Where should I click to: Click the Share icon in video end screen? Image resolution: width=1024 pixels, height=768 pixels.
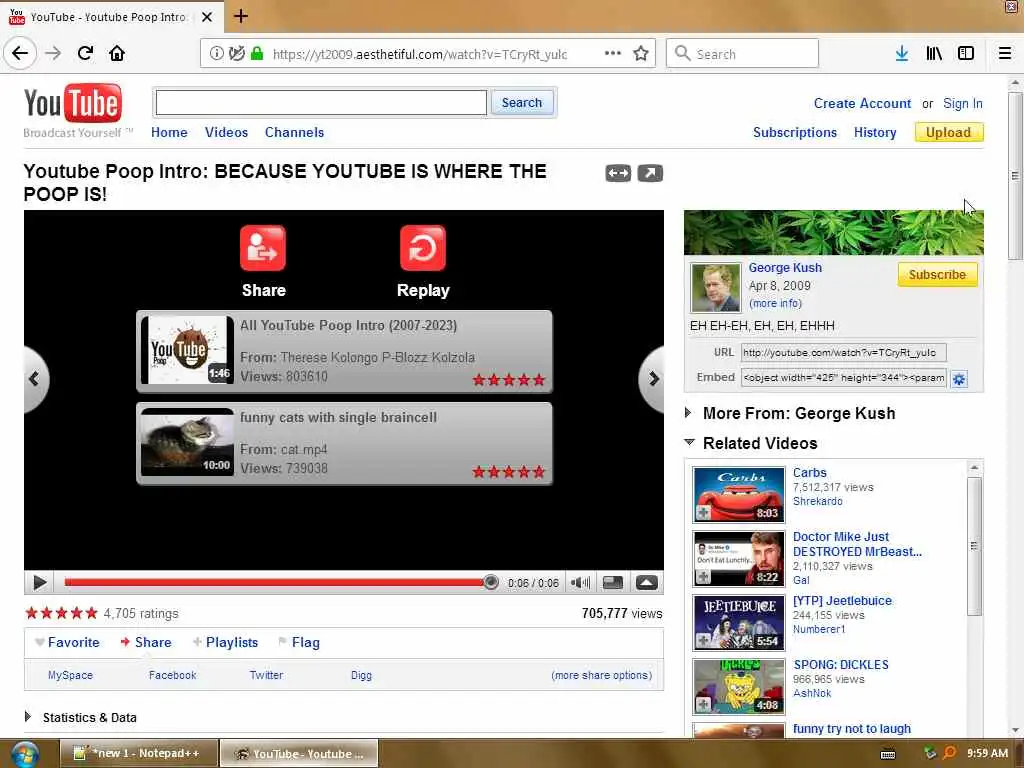click(x=263, y=248)
